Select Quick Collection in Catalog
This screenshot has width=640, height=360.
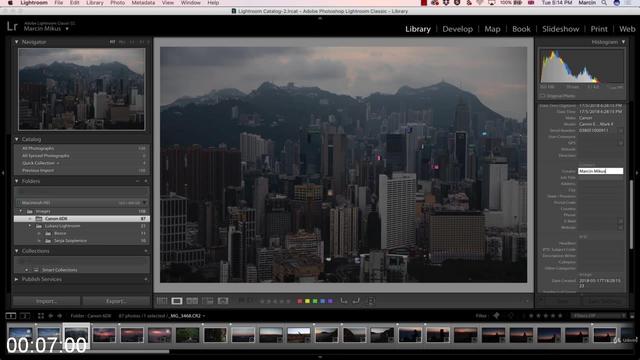[82, 163]
